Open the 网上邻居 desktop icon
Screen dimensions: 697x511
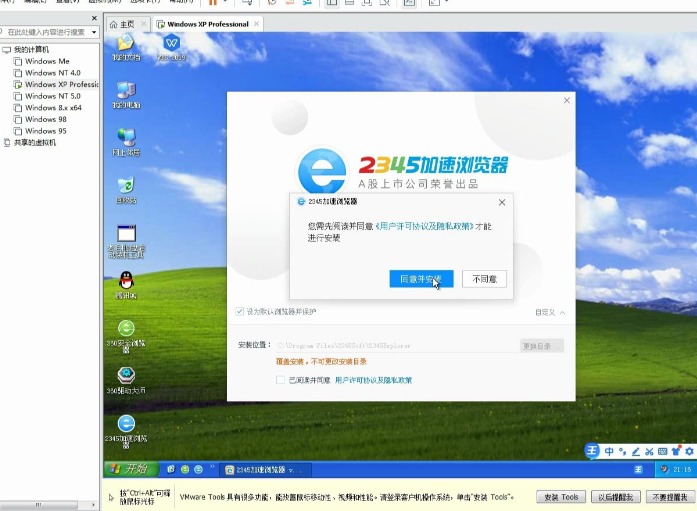(x=126, y=142)
